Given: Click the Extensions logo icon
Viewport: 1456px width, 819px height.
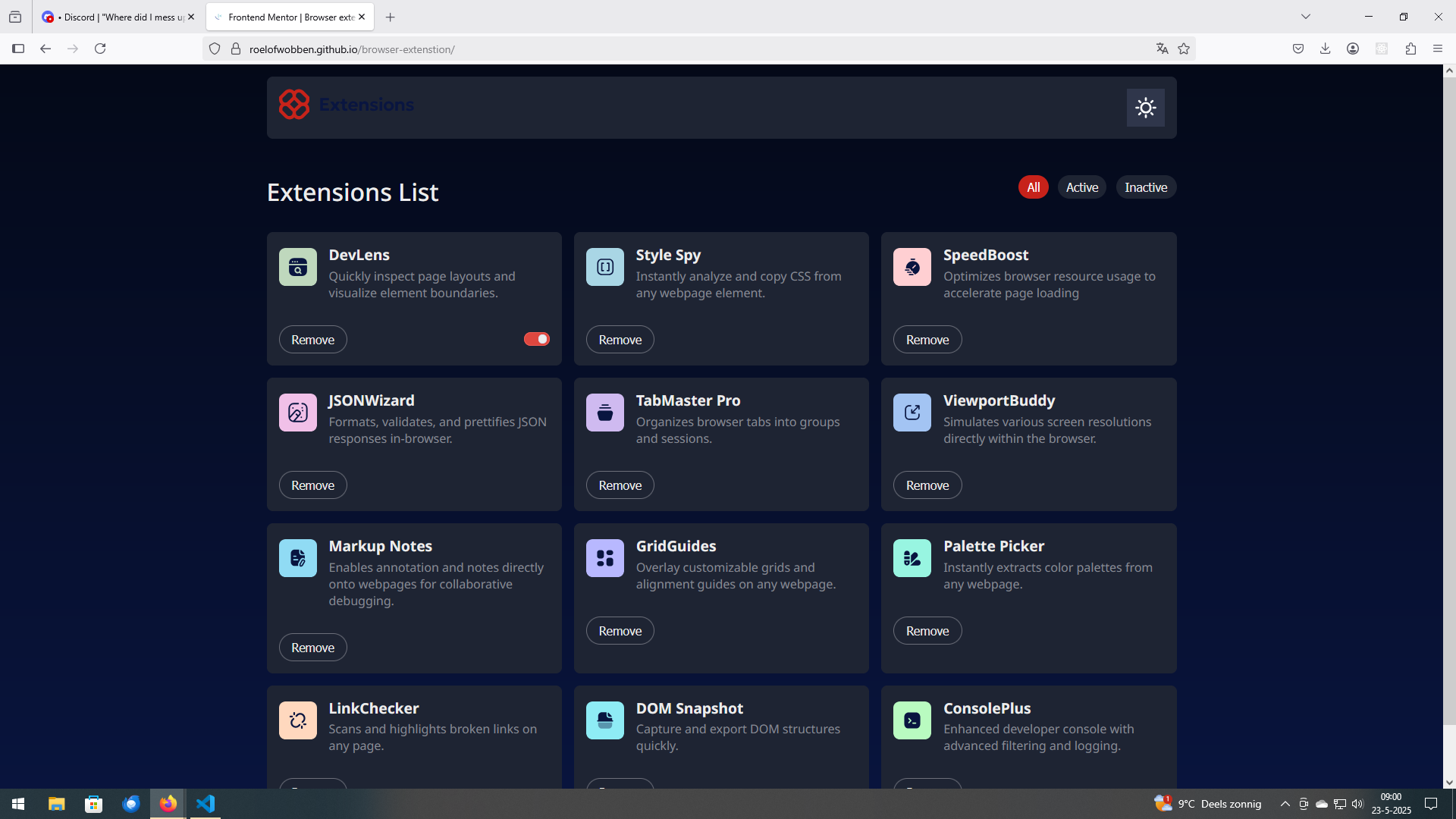Looking at the screenshot, I should (294, 105).
